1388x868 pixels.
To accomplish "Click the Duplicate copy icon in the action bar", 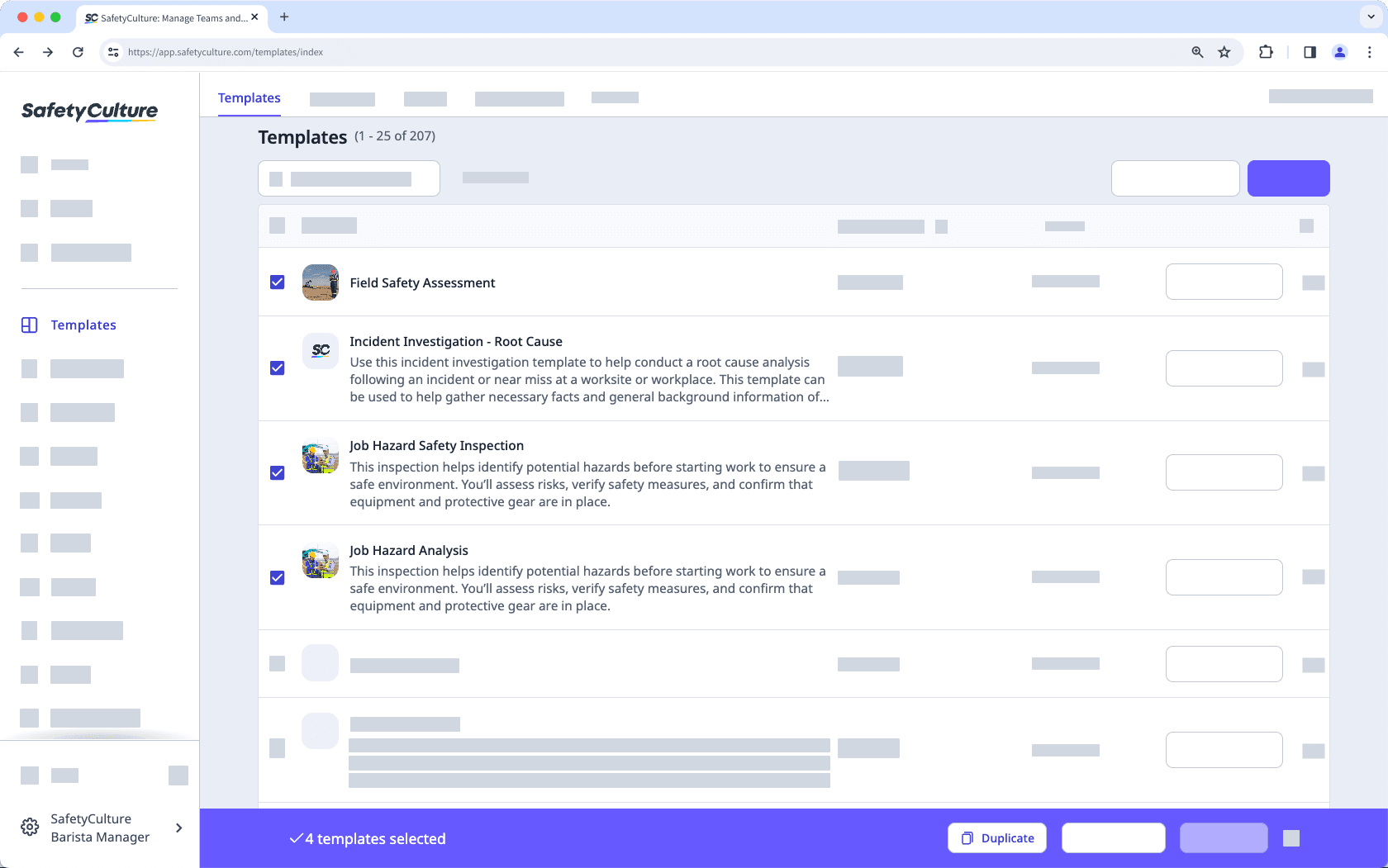I will coord(966,837).
